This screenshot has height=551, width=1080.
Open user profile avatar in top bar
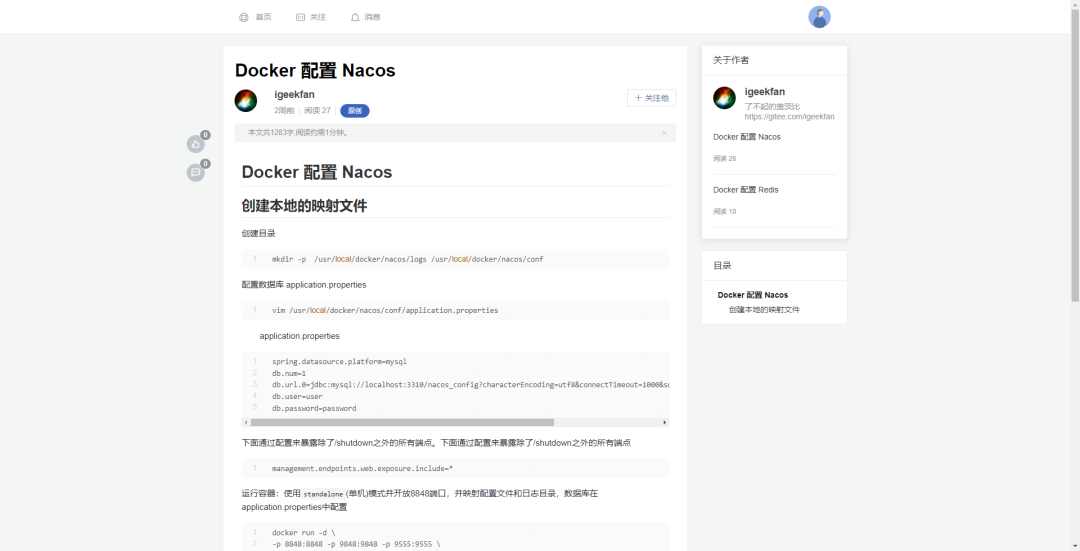[x=819, y=17]
